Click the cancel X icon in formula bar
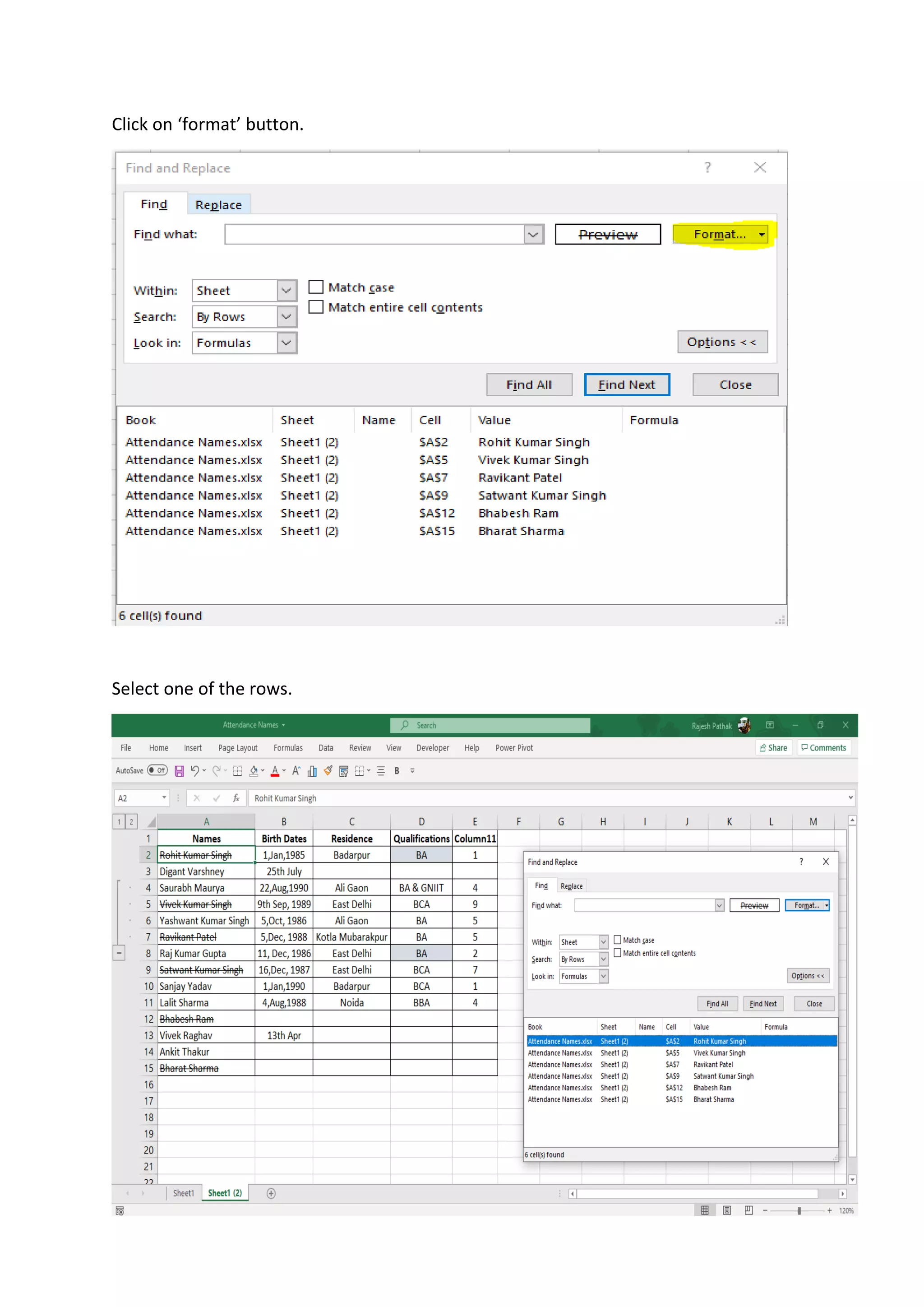Image resolution: width=924 pixels, height=1307 pixels. pyautogui.click(x=197, y=798)
